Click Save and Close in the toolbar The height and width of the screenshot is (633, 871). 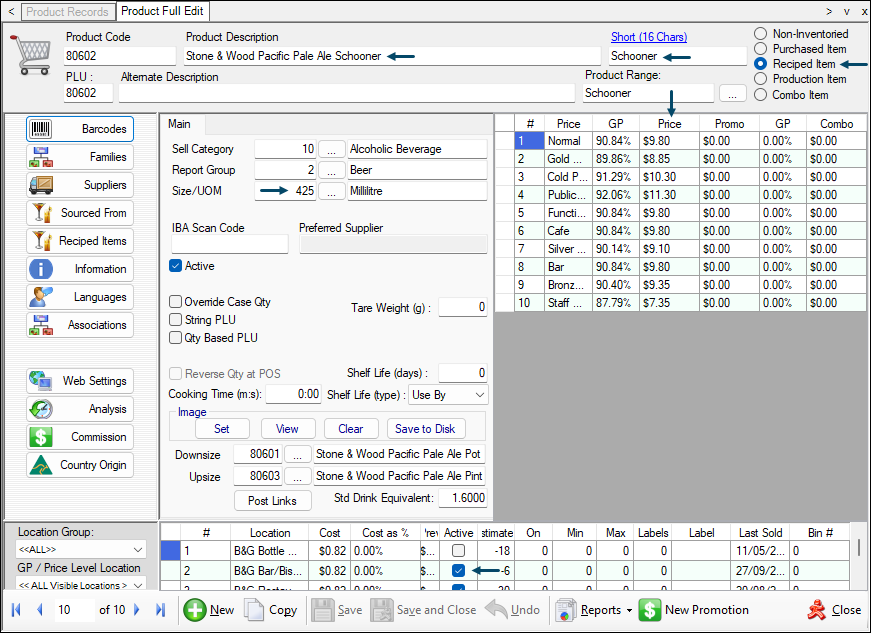click(423, 610)
